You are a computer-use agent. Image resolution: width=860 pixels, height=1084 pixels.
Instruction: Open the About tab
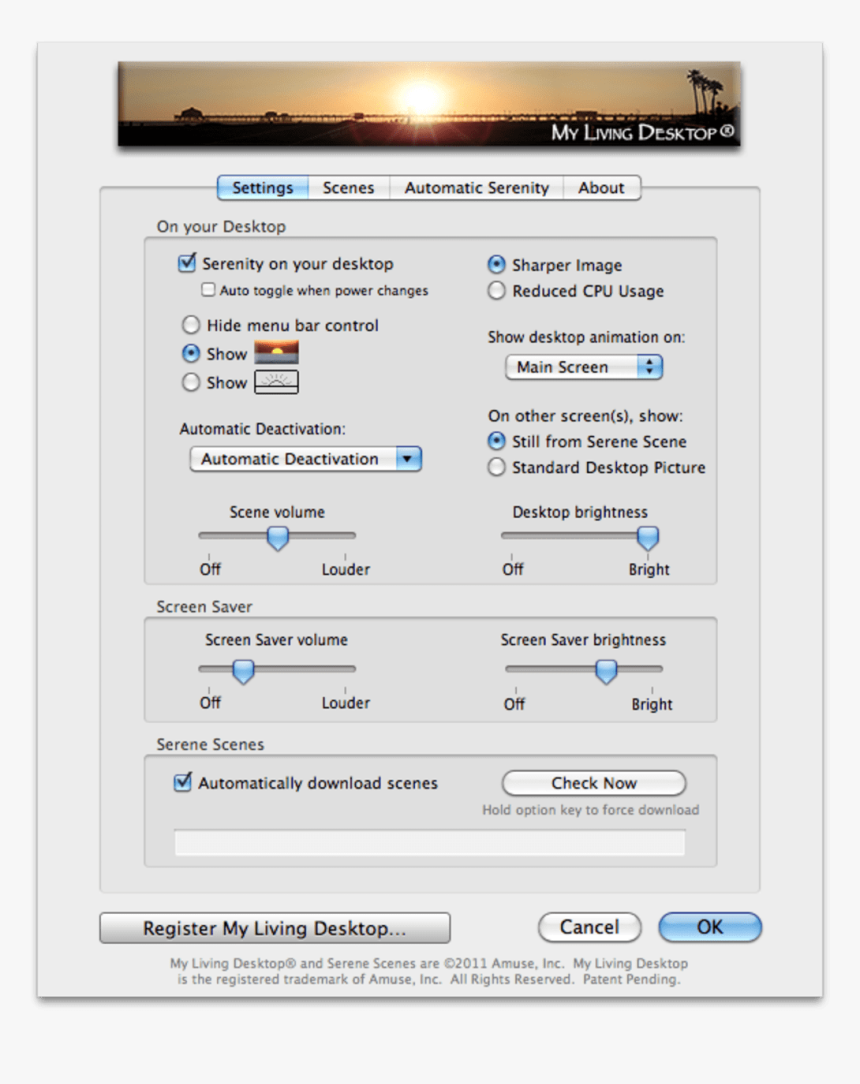coord(601,187)
